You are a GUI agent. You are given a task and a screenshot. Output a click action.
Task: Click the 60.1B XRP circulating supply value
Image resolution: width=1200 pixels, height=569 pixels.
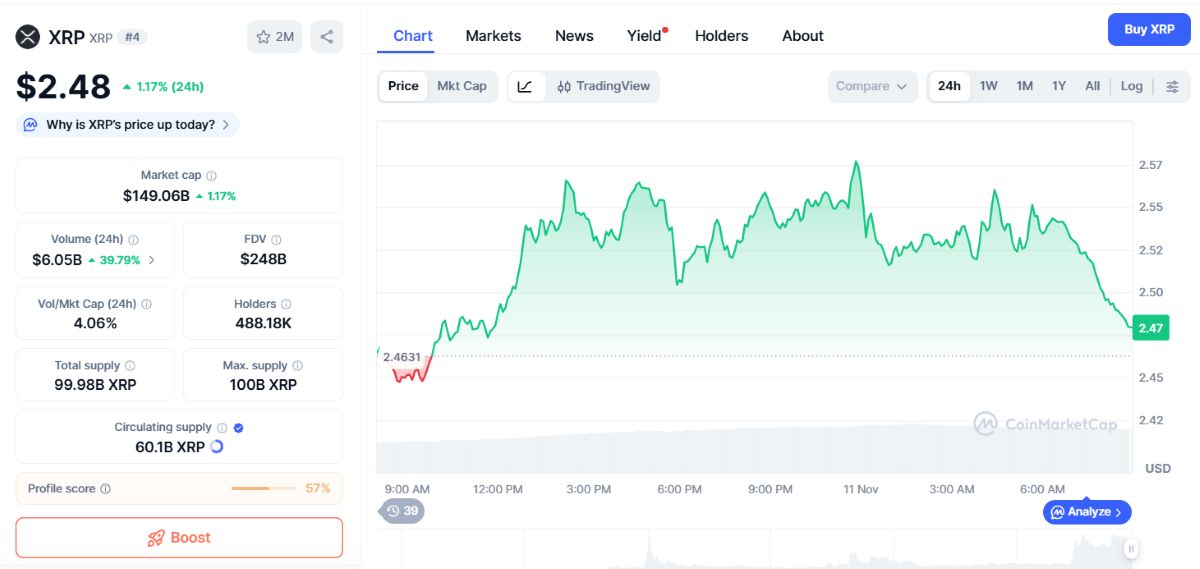[x=170, y=447]
